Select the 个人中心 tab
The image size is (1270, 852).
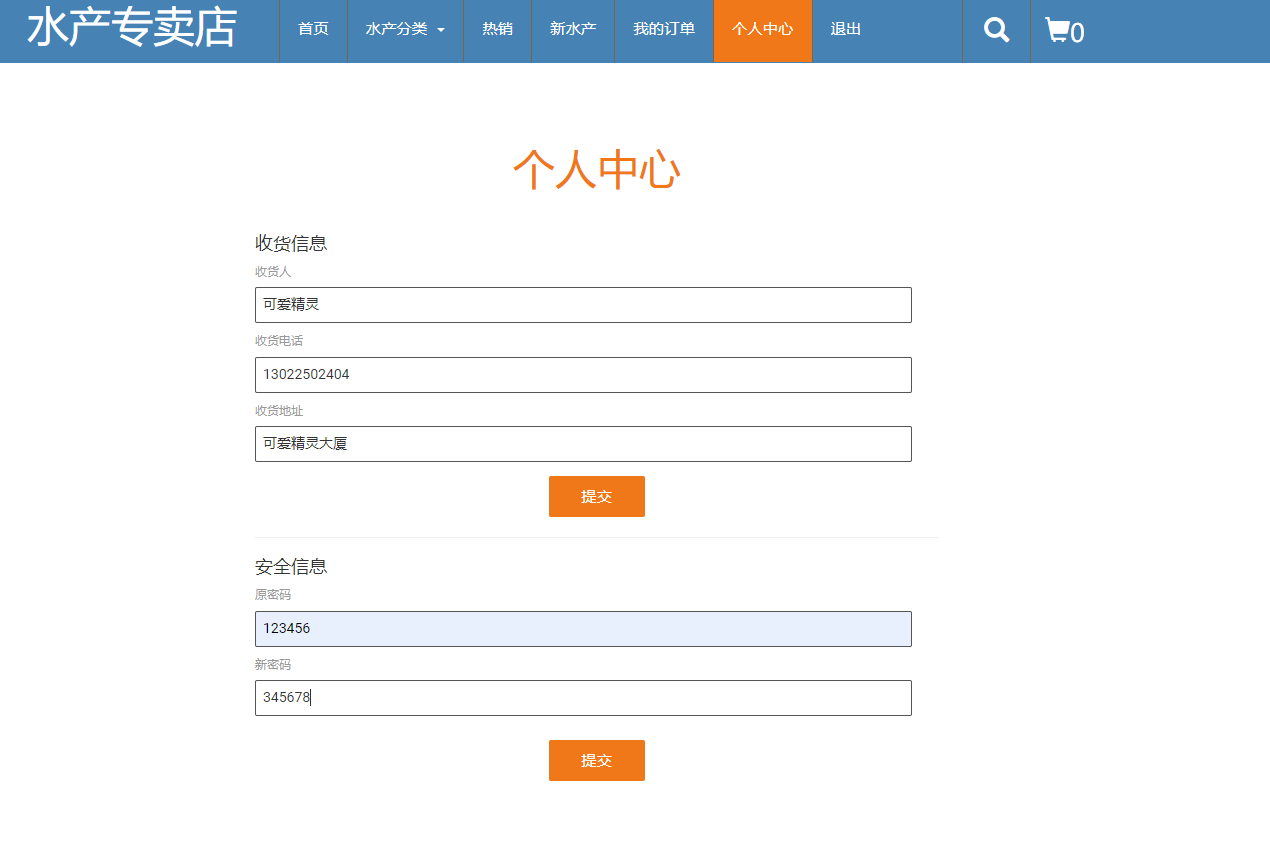pos(762,29)
